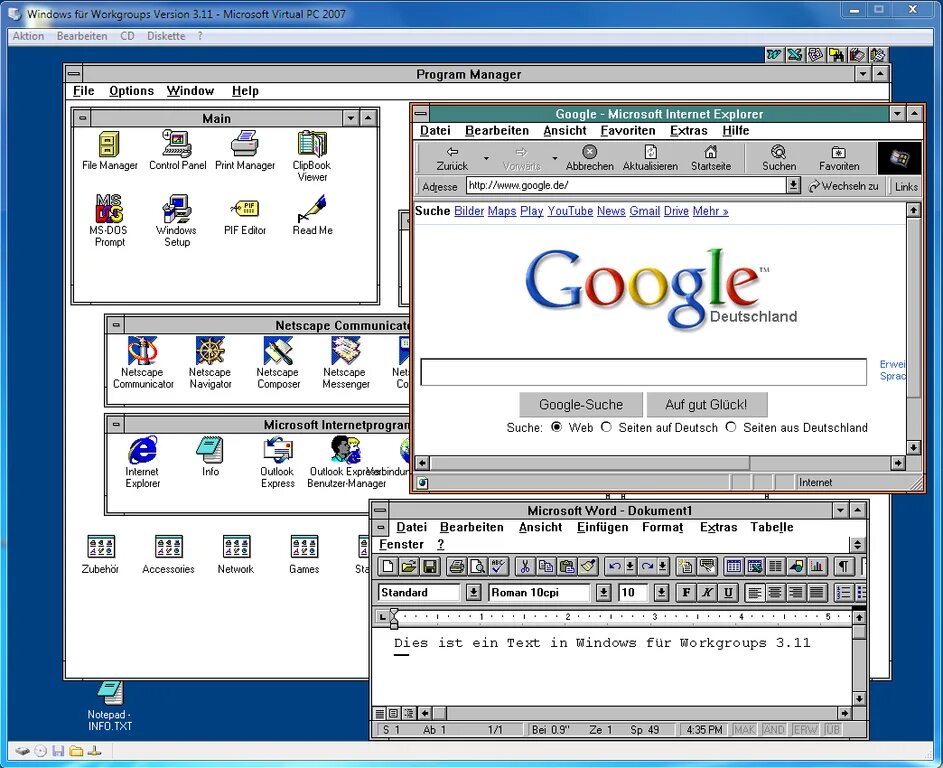Click the Format Painter brush icon in Word
Image resolution: width=943 pixels, height=768 pixels.
(x=588, y=566)
